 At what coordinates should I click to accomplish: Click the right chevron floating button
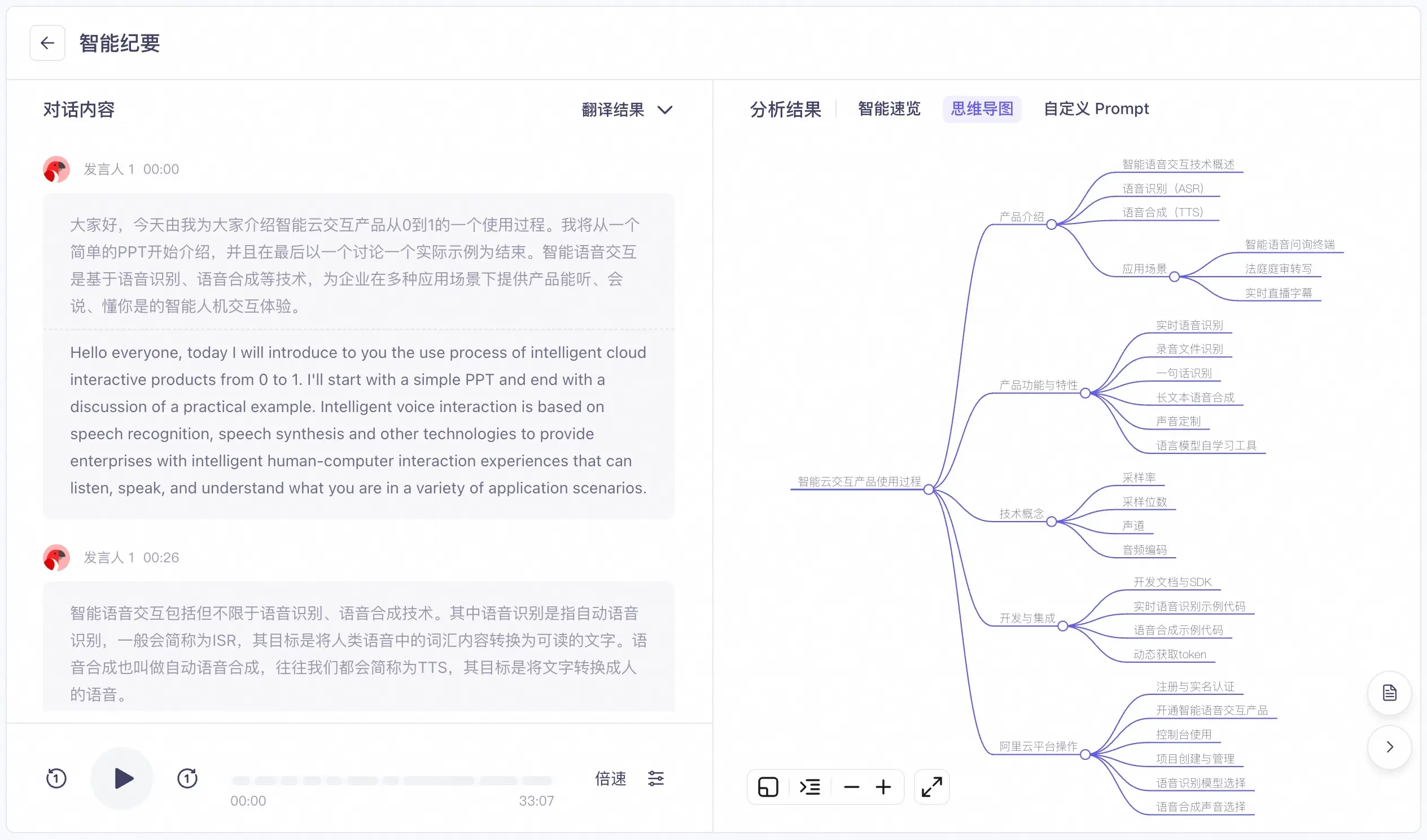point(1389,746)
